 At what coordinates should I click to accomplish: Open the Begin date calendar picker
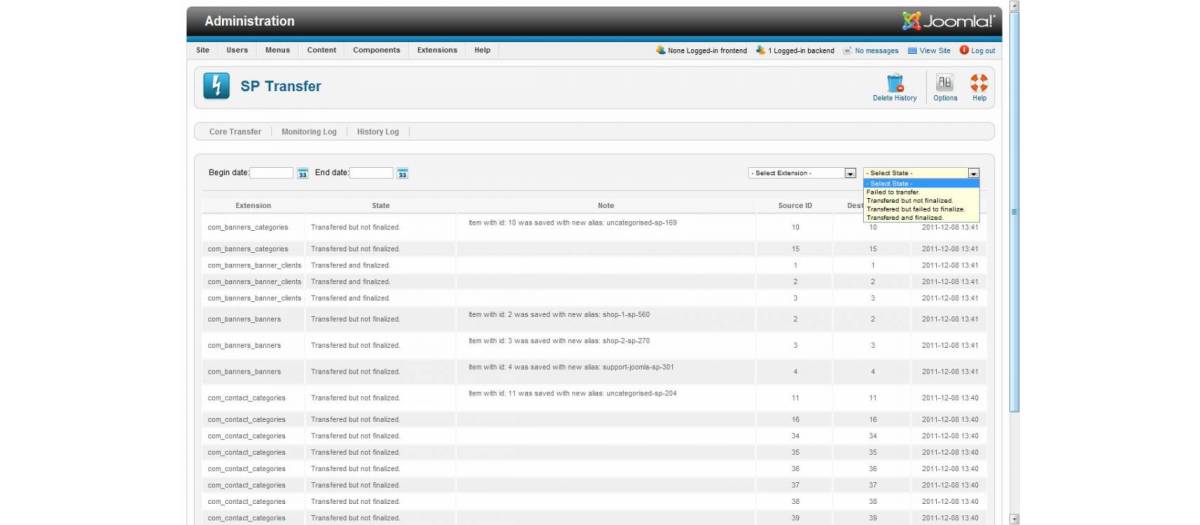(x=302, y=173)
